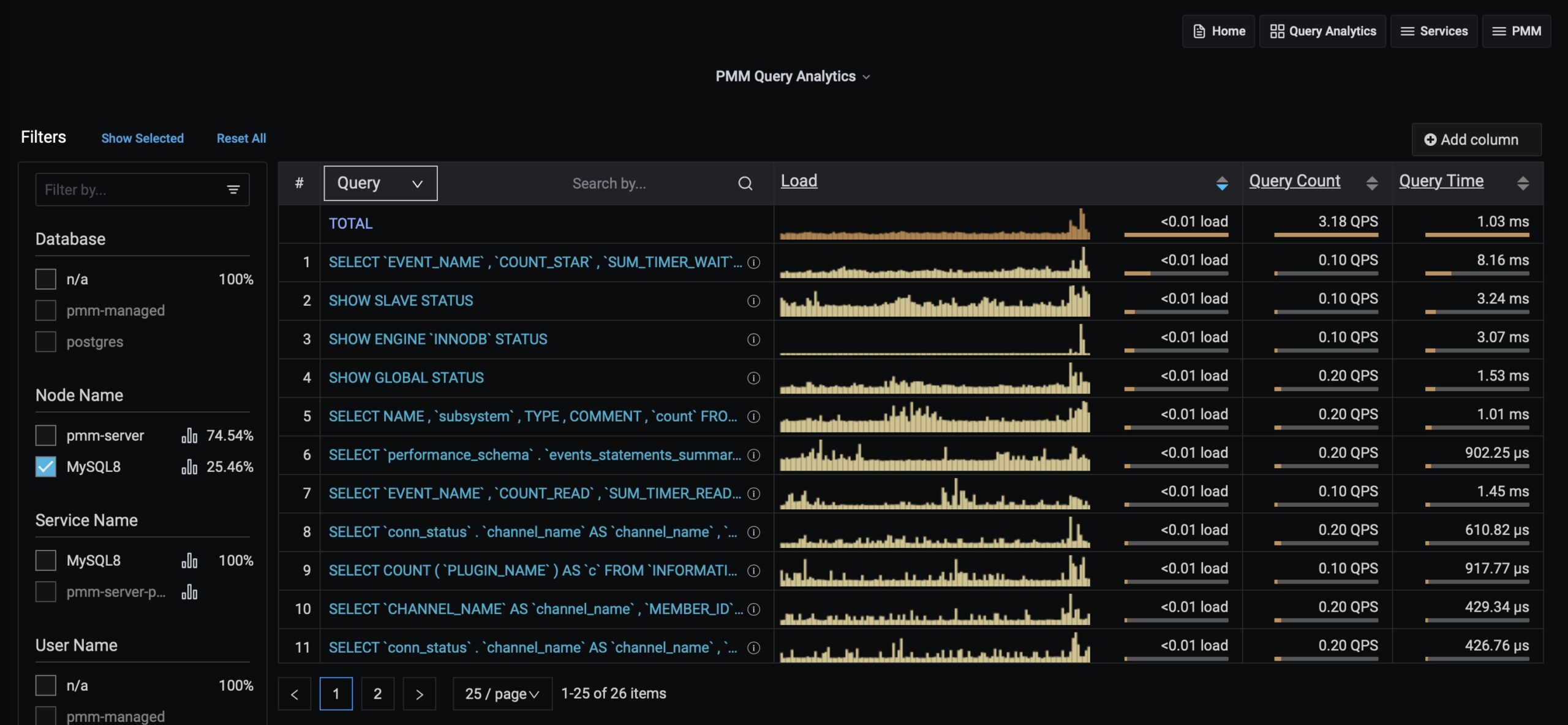Click the bar chart icon next to MySQL8 node
1568x725 pixels.
189,466
